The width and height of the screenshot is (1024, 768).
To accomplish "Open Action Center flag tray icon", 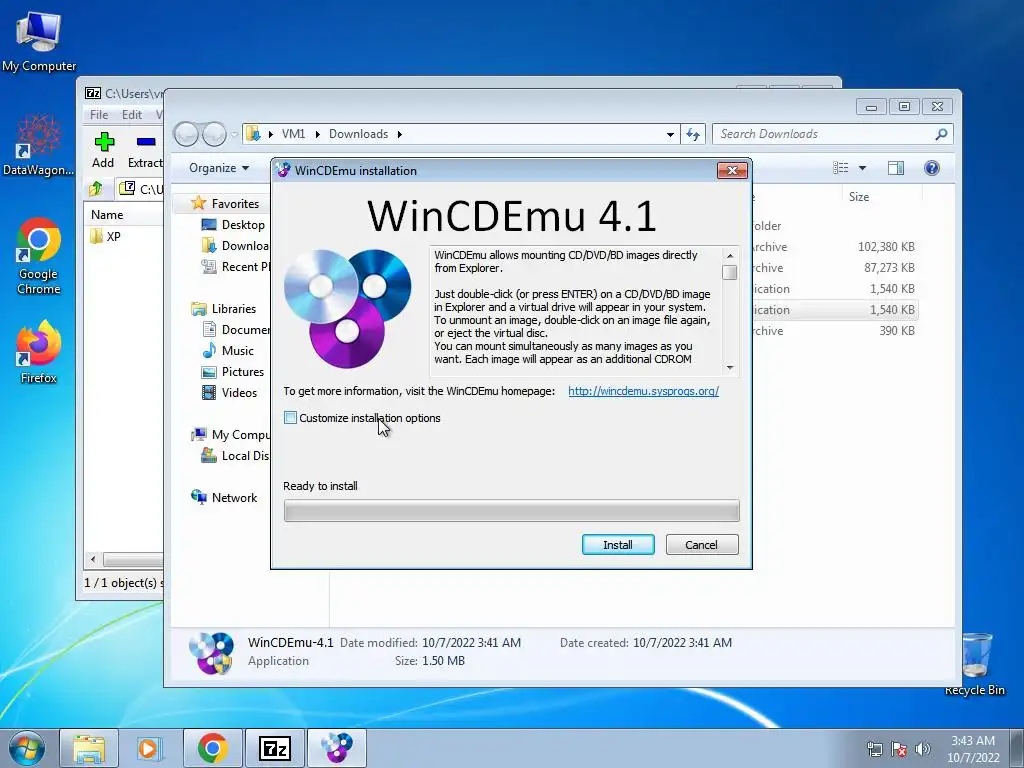I will pyautogui.click(x=899, y=749).
